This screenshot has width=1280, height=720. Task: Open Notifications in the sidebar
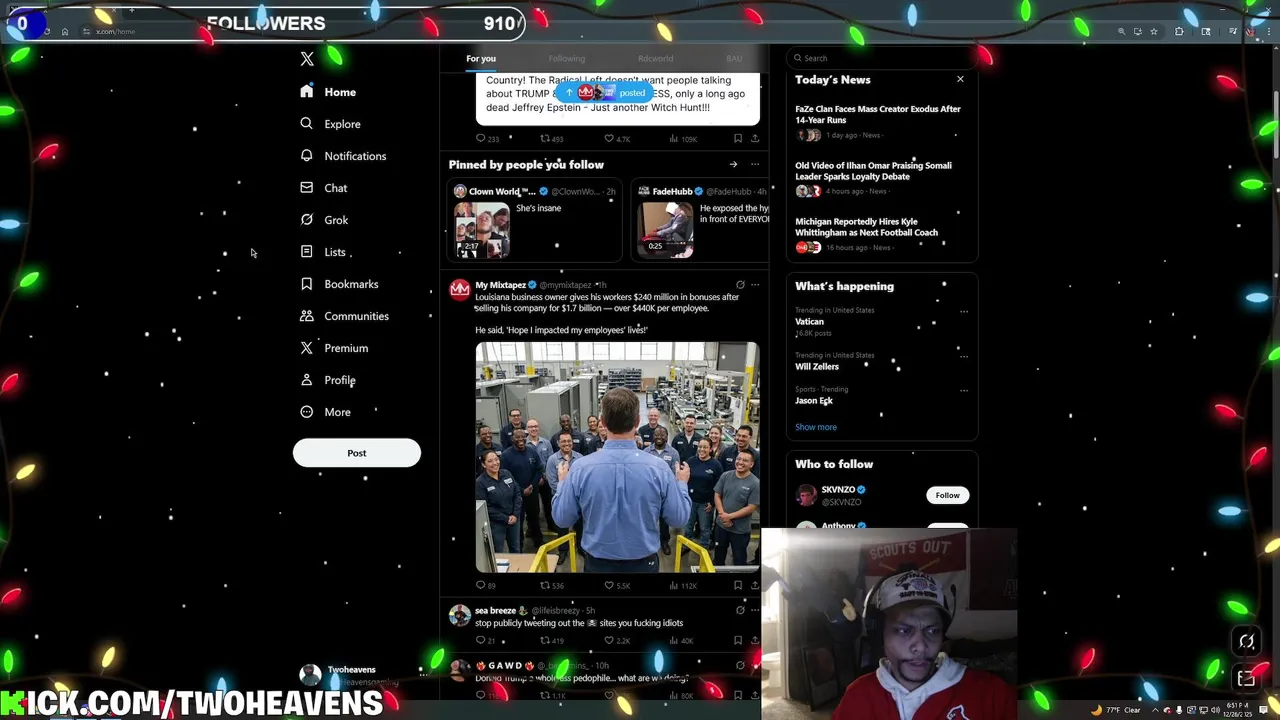pos(343,156)
